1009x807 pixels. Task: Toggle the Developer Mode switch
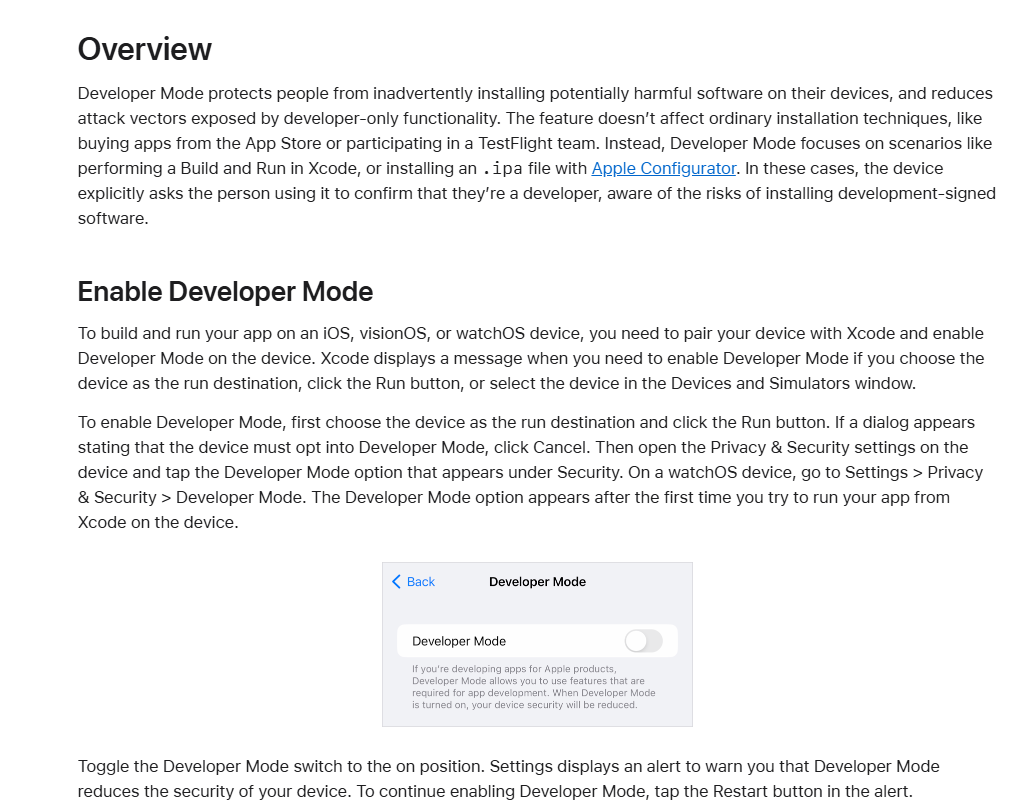click(643, 641)
